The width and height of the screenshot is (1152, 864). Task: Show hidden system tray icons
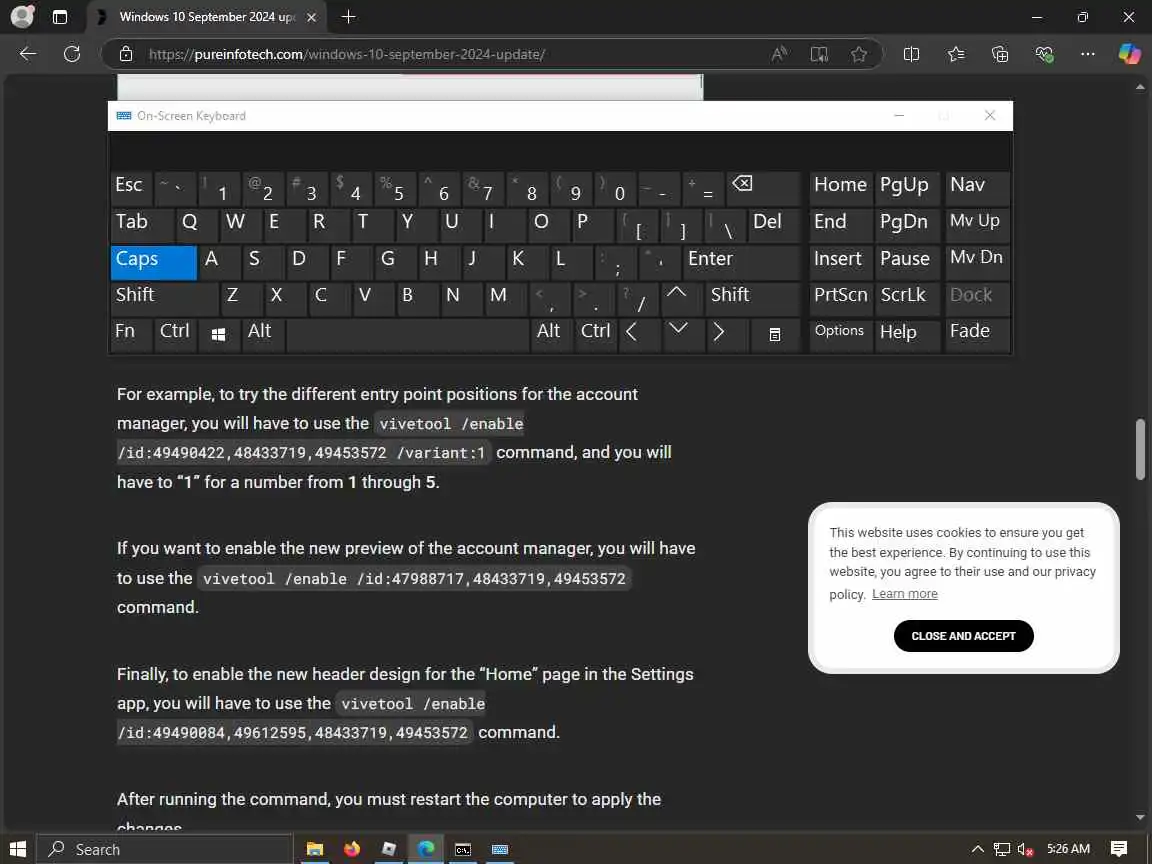977,849
